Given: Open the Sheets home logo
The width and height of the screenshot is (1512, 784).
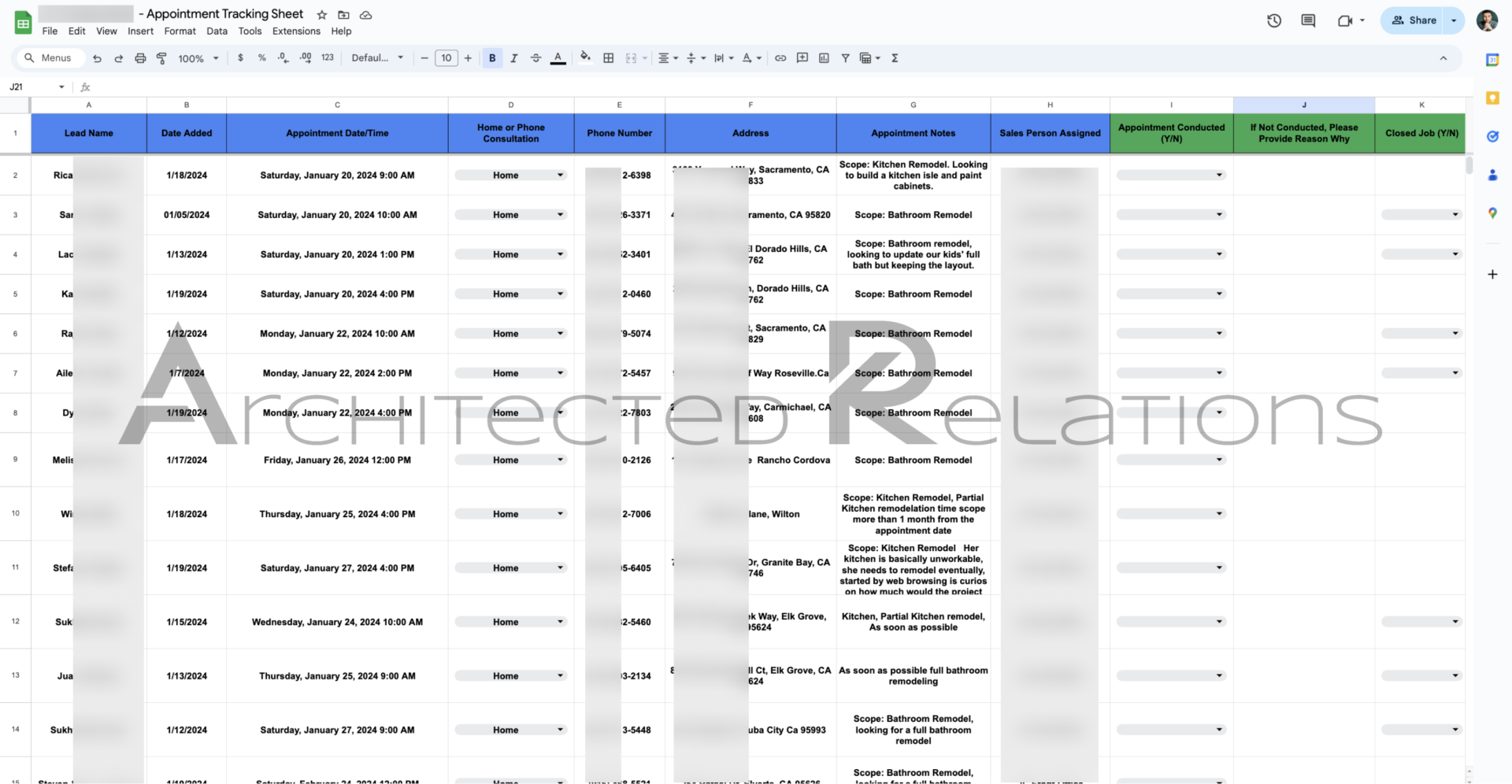Looking at the screenshot, I should pos(24,23).
